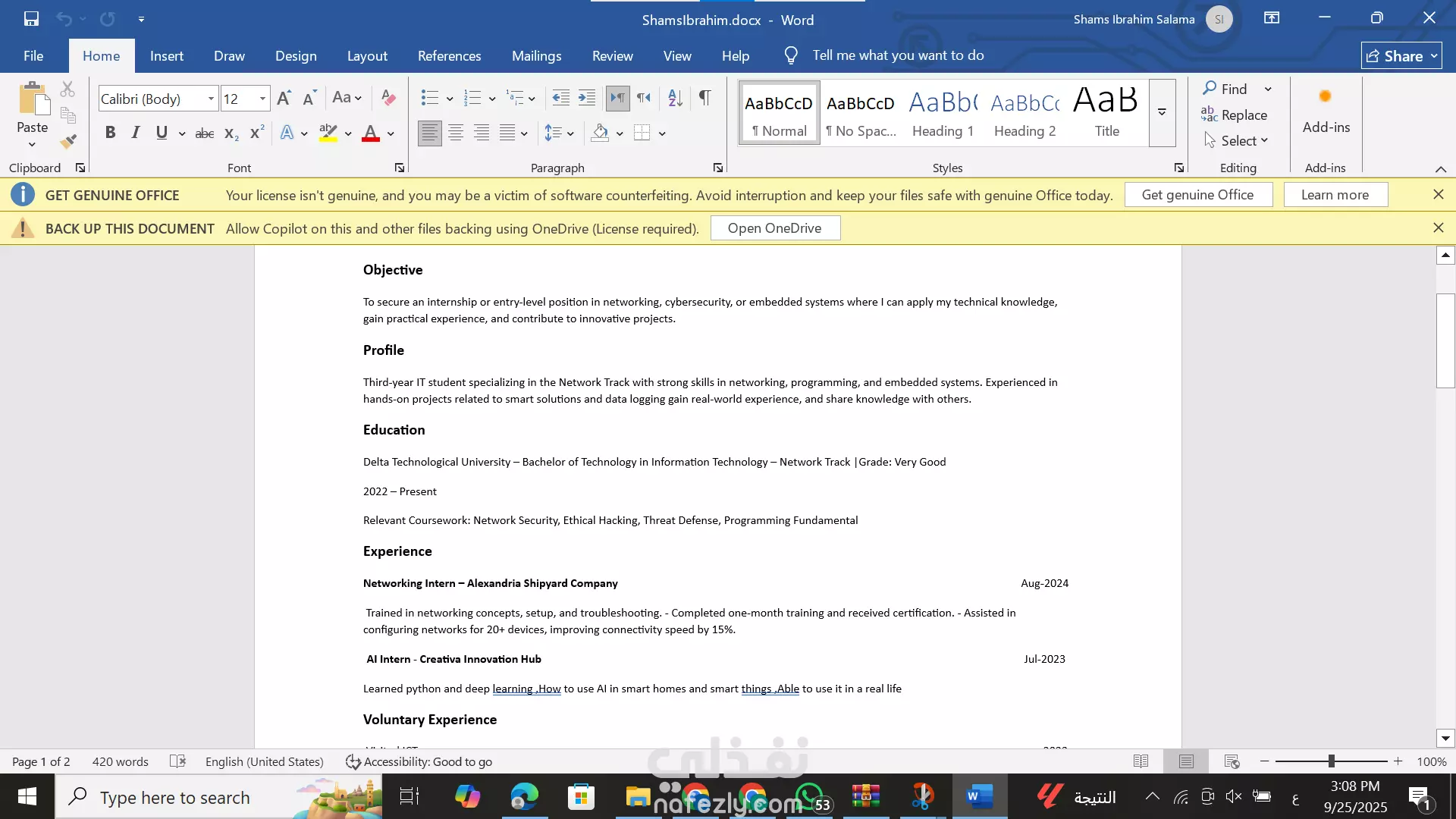
Task: Apply strikethrough formatting
Action: click(x=205, y=133)
